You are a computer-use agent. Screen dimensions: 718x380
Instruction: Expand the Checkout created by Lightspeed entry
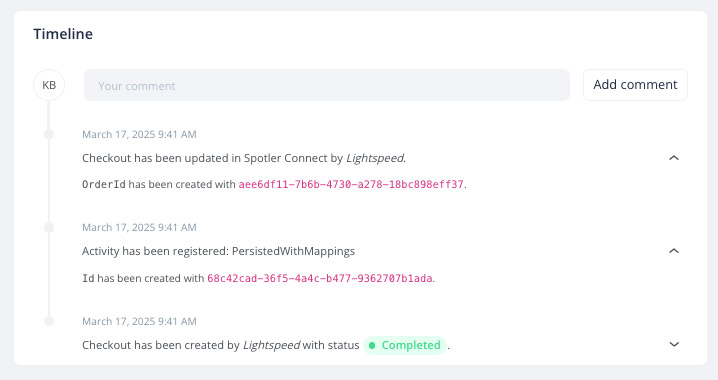[674, 344]
